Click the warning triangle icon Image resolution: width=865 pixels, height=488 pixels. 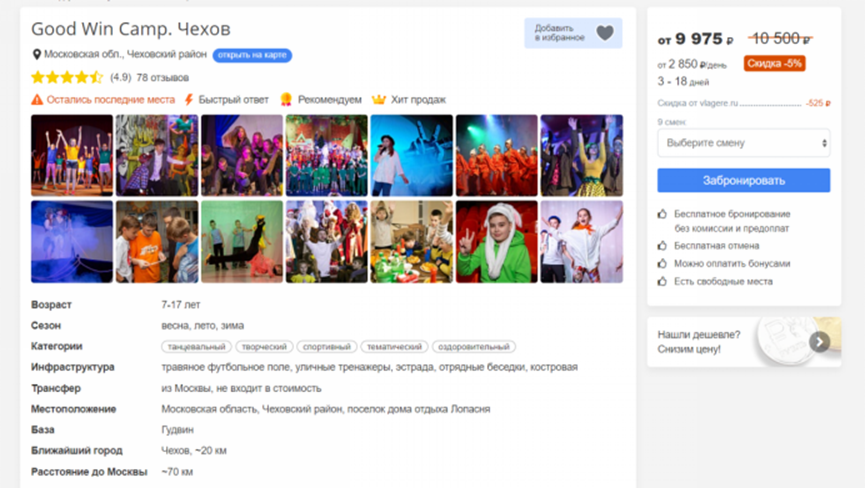(37, 100)
